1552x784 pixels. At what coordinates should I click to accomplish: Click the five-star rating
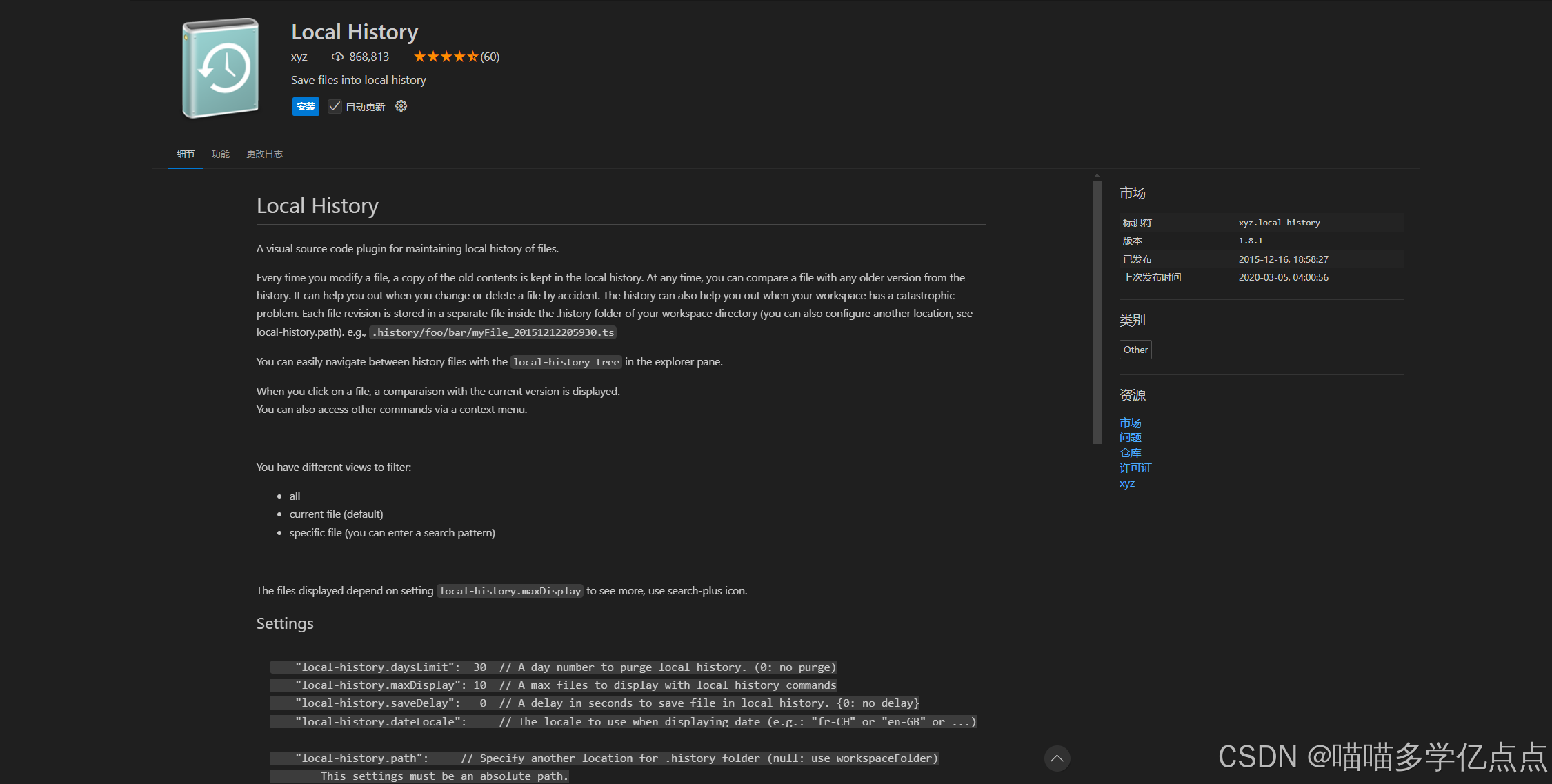[x=446, y=57]
